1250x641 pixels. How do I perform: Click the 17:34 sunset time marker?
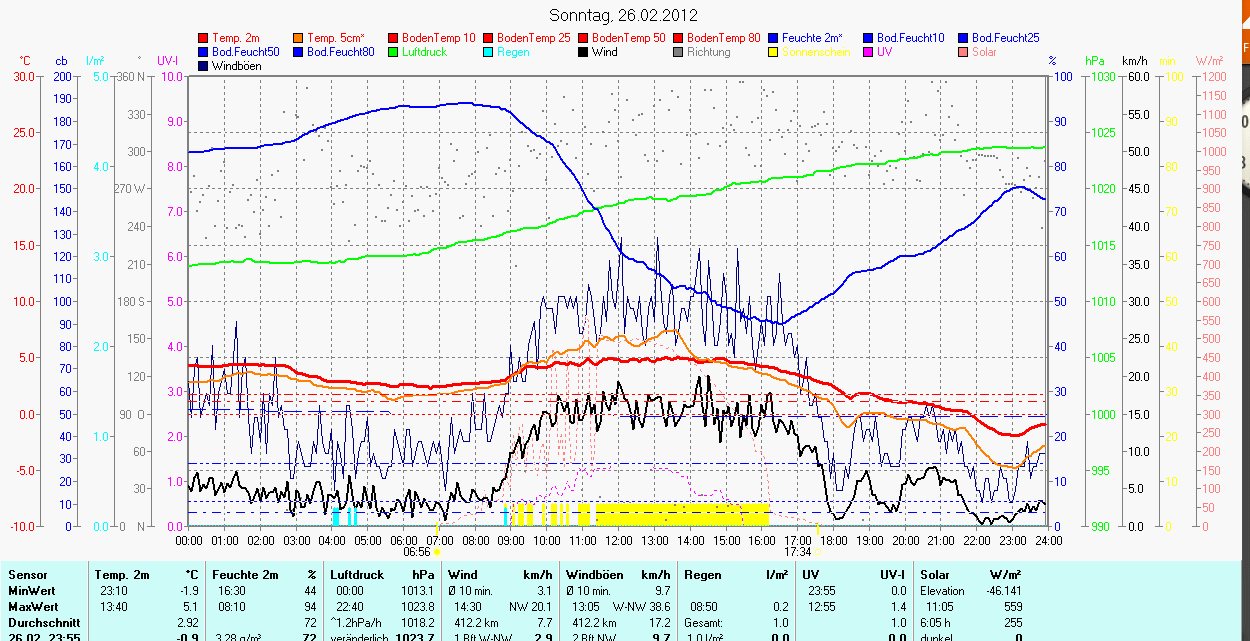pos(797,551)
